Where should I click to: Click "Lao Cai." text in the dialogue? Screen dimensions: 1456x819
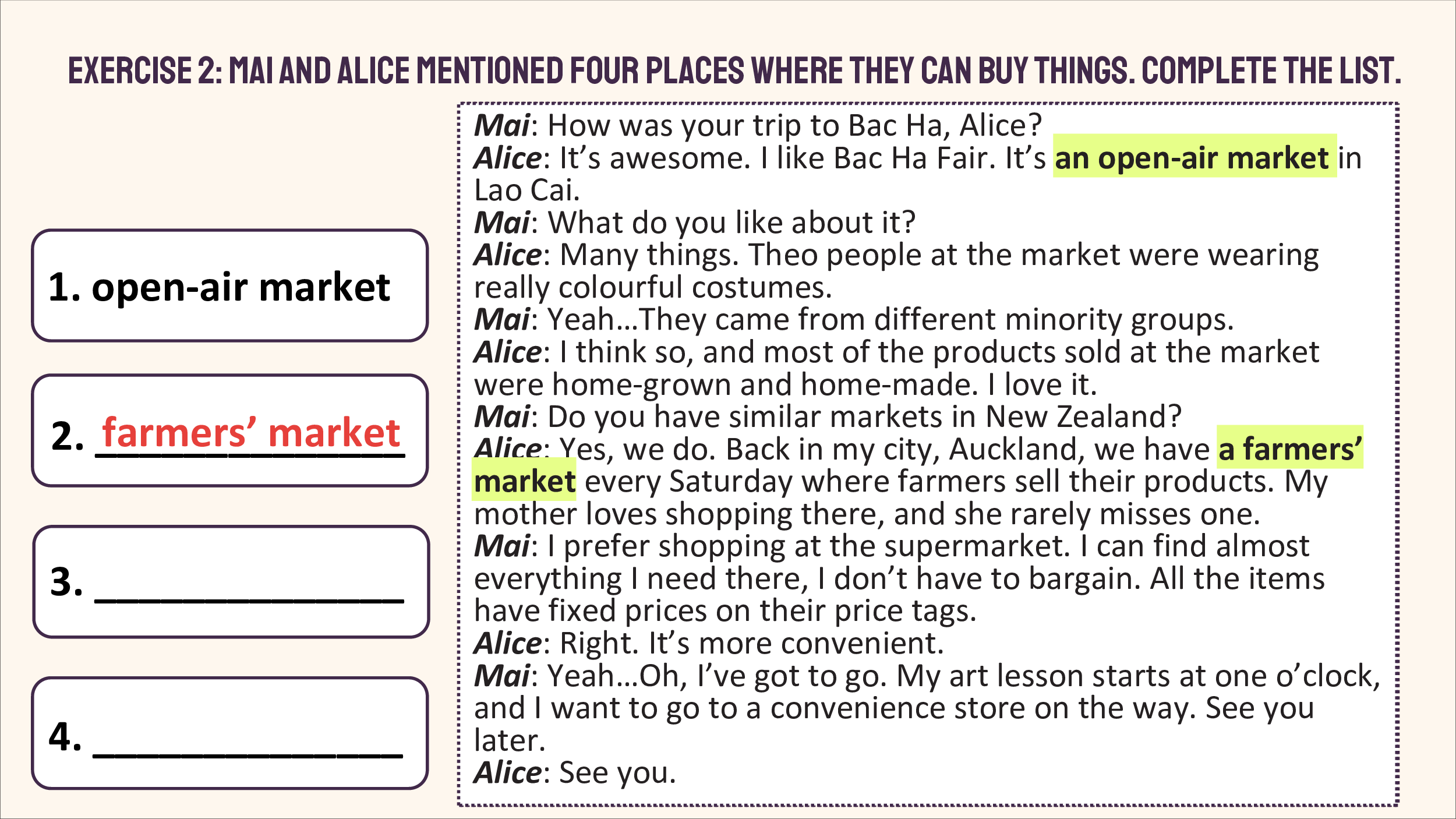click(527, 190)
